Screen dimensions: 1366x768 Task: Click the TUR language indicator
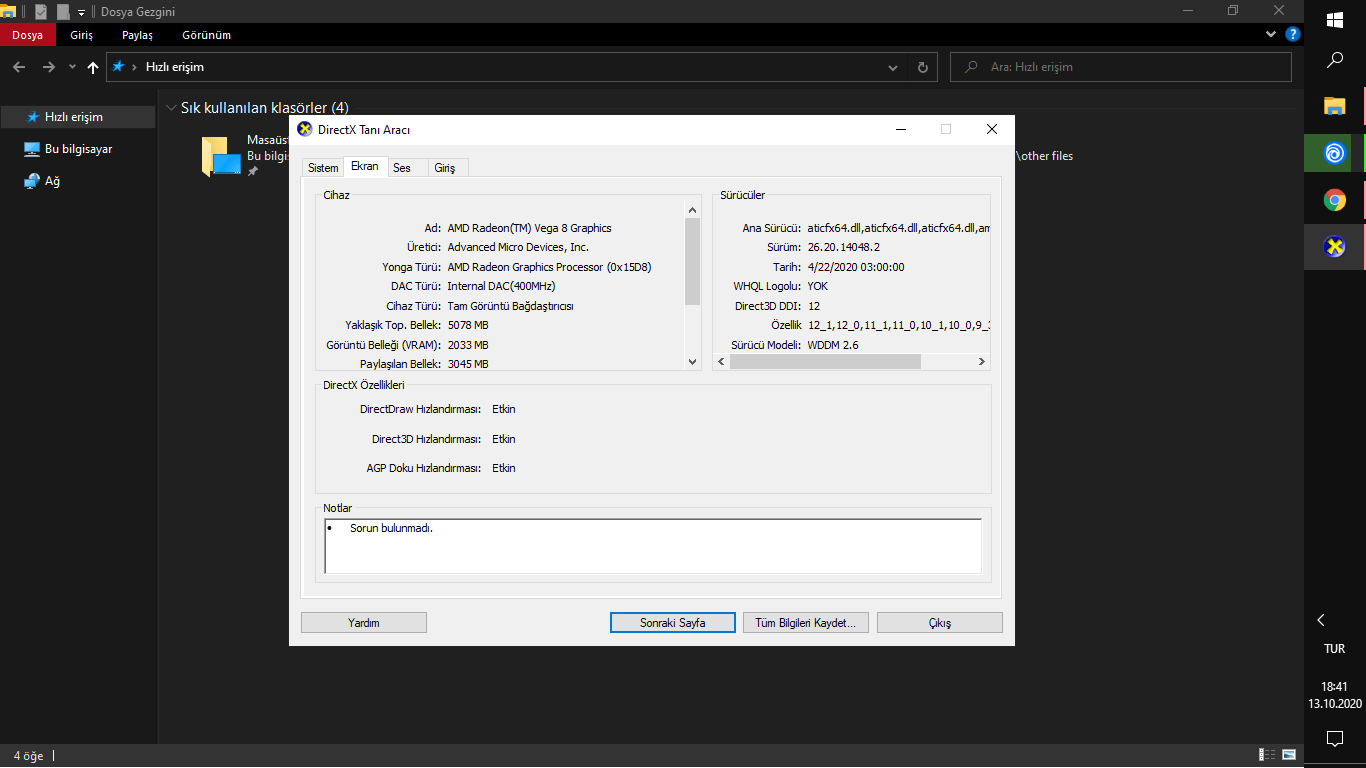pyautogui.click(x=1335, y=649)
